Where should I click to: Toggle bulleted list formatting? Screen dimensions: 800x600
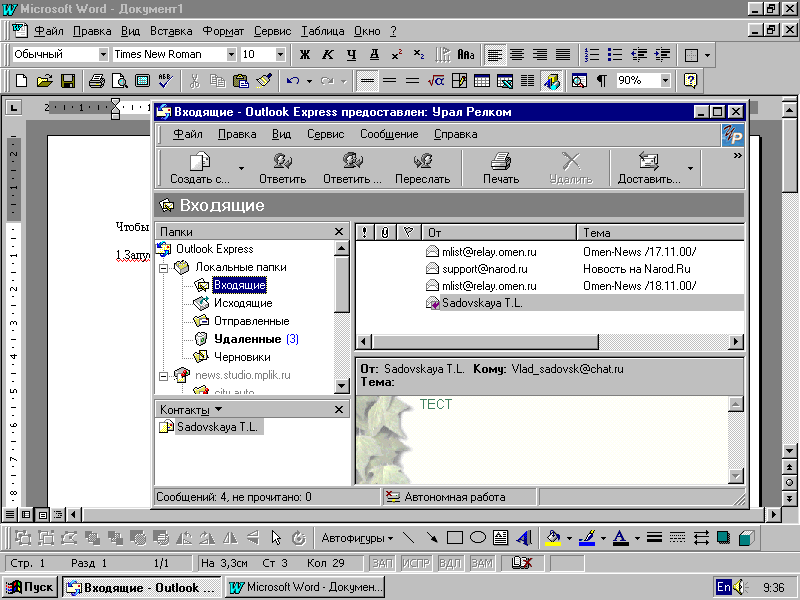pyautogui.click(x=615, y=54)
